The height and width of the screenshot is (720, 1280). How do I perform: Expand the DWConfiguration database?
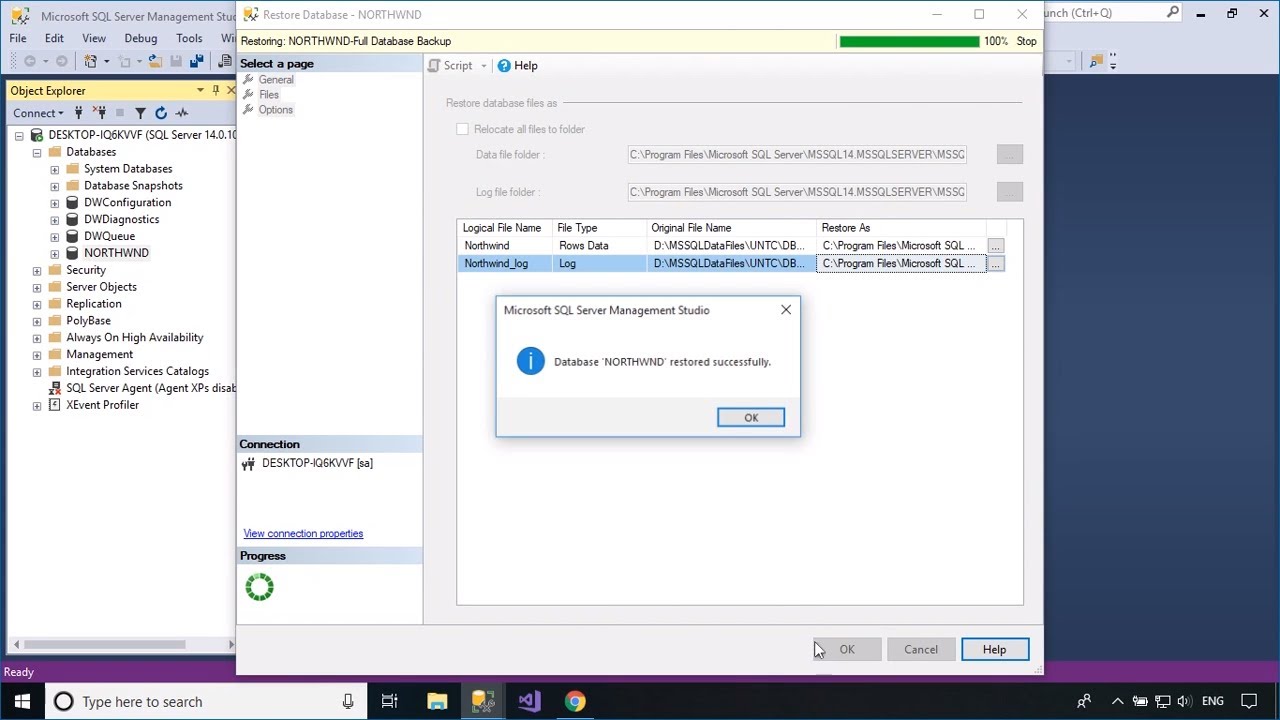[55, 203]
